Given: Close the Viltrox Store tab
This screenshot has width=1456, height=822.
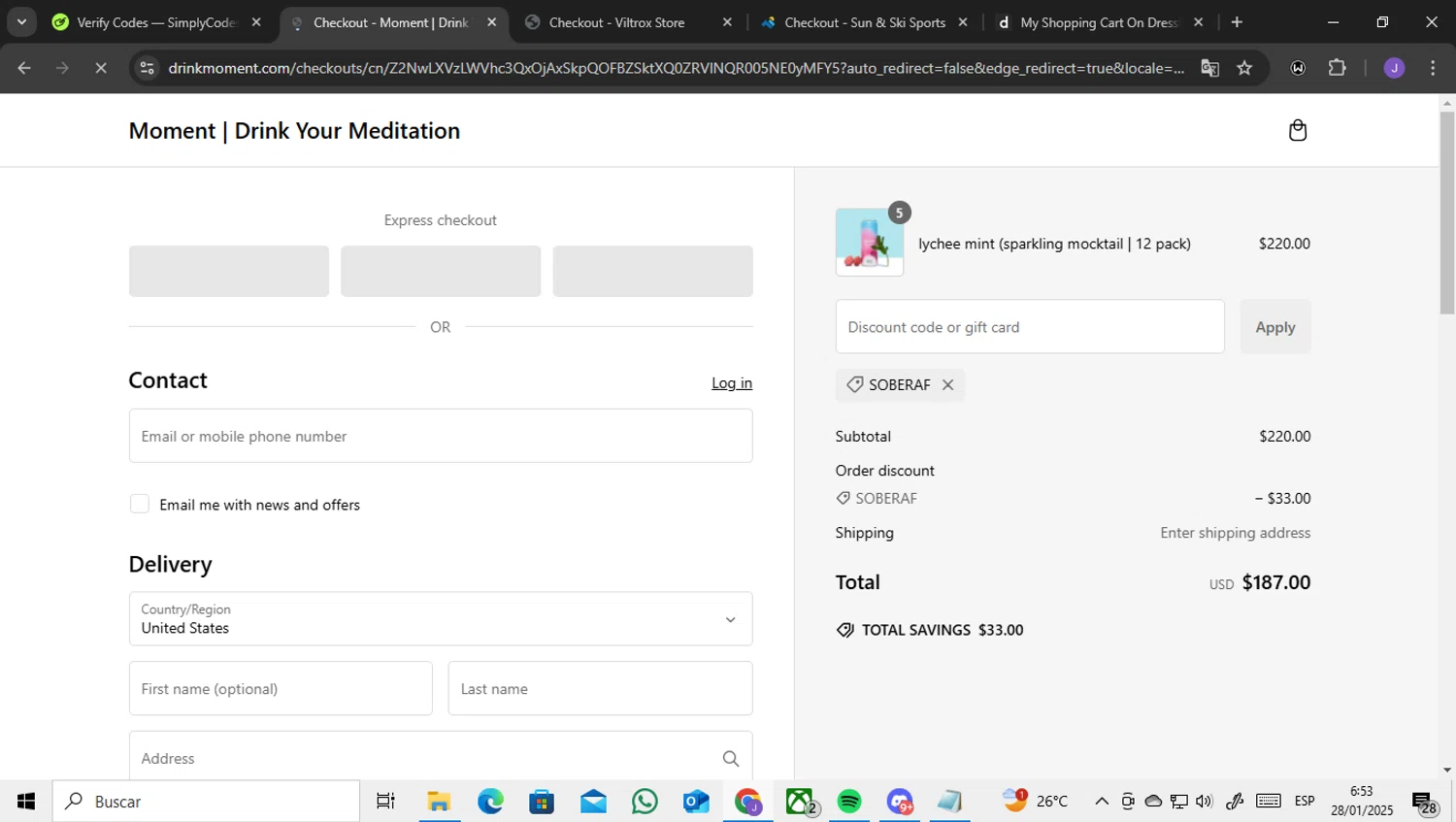Looking at the screenshot, I should [x=727, y=22].
